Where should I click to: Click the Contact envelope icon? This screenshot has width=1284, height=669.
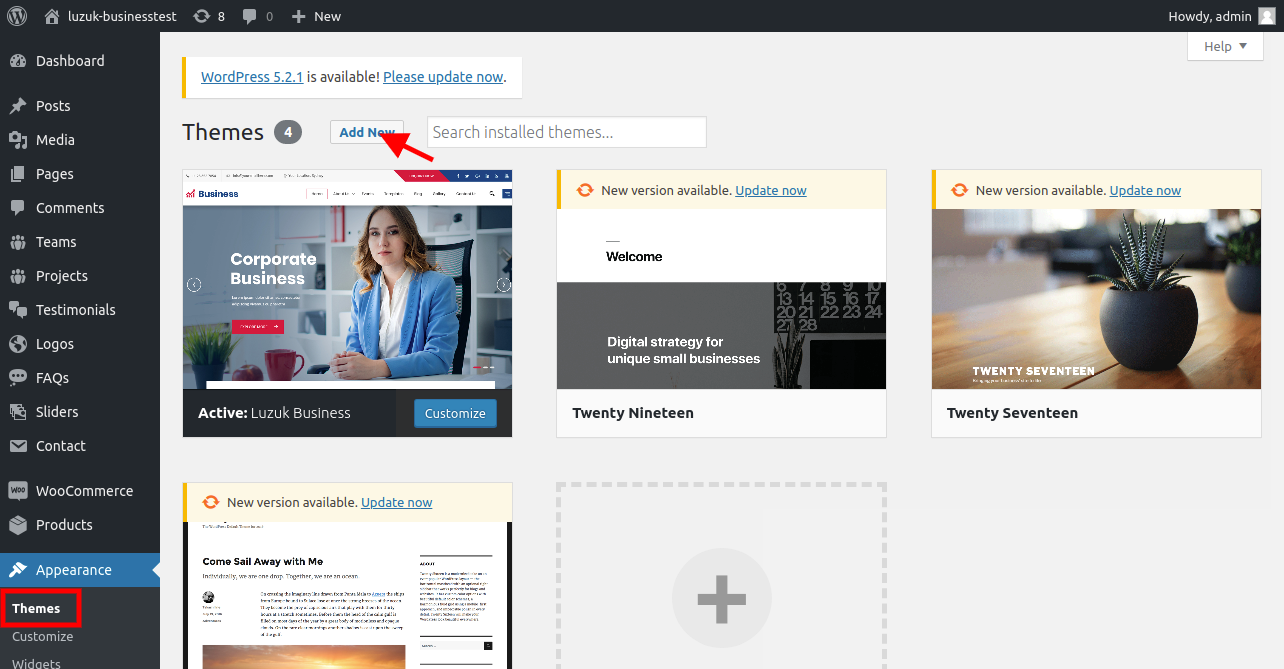point(18,446)
